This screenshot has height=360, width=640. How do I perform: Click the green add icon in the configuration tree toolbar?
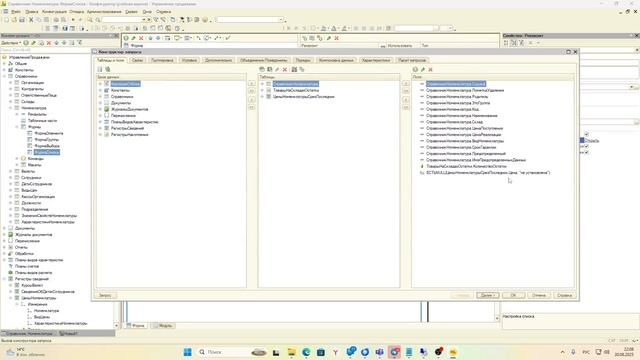[26, 42]
